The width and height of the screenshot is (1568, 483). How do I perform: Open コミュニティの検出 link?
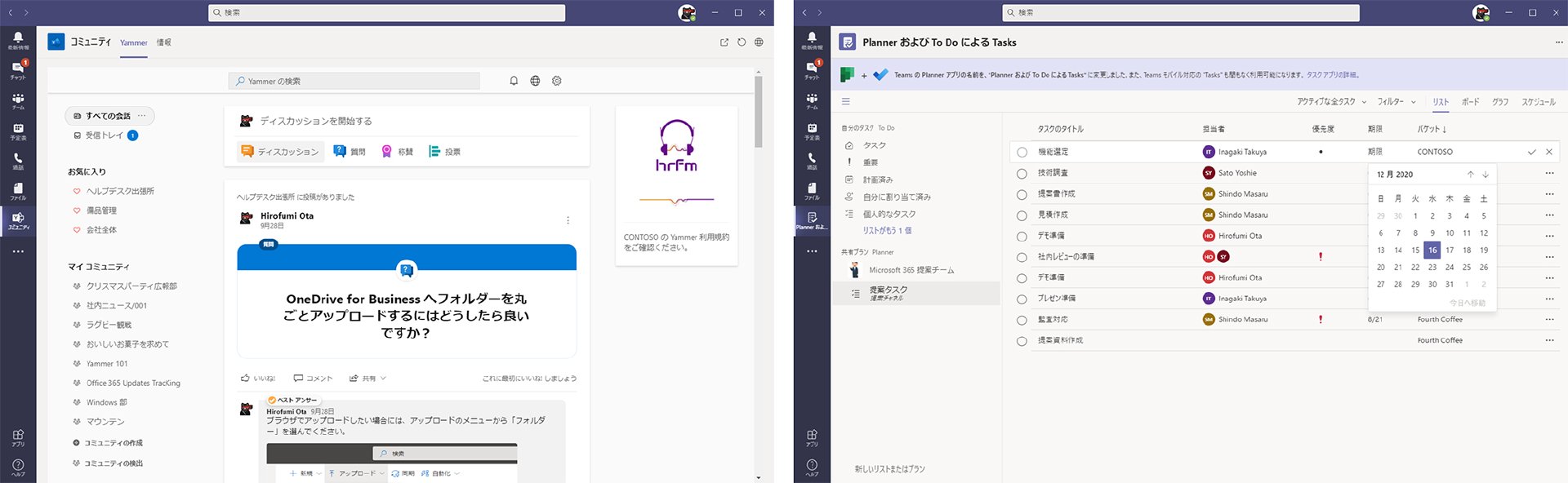(108, 463)
